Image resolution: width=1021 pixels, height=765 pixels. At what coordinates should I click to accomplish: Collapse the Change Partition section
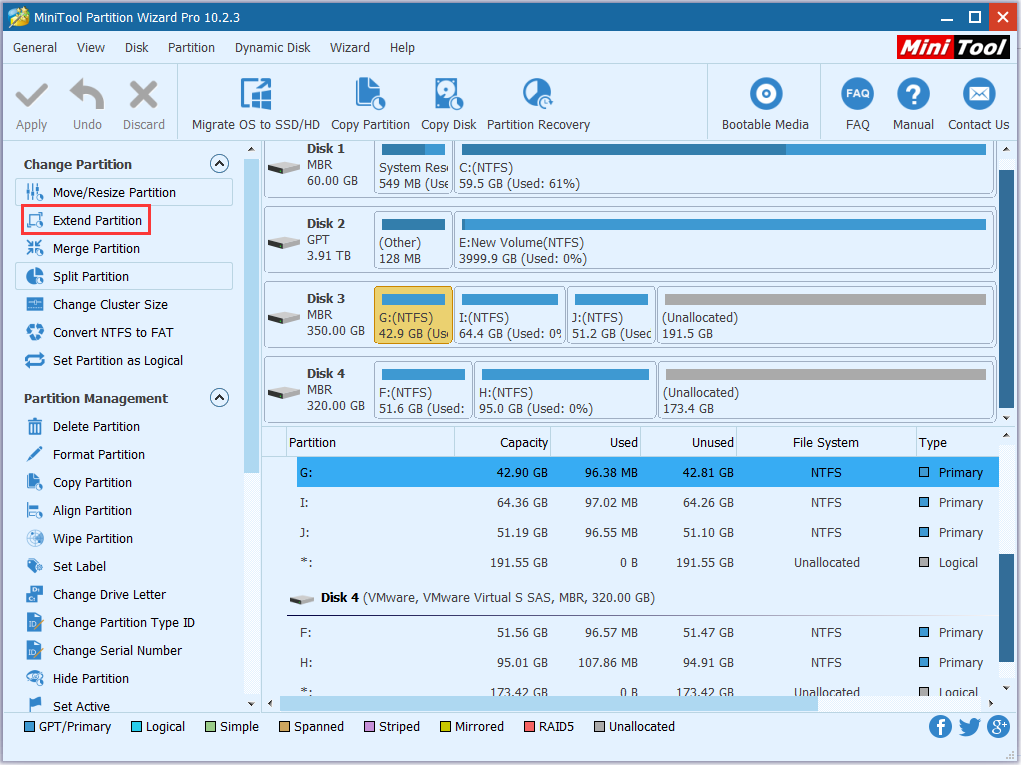[x=219, y=163]
